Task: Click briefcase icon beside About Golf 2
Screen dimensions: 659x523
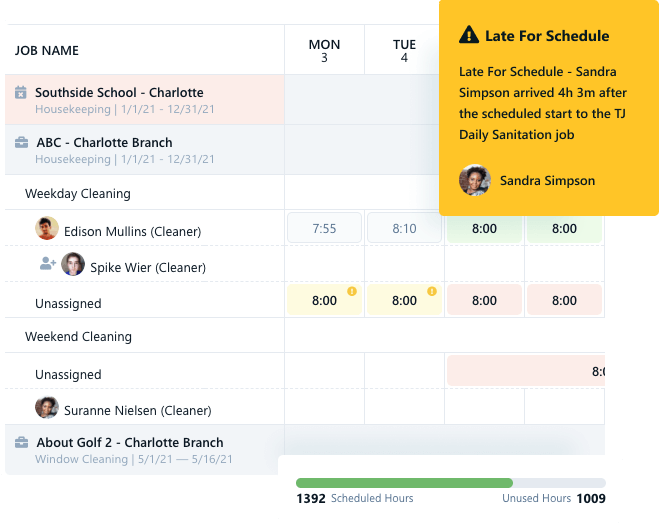Action: pyautogui.click(x=21, y=443)
